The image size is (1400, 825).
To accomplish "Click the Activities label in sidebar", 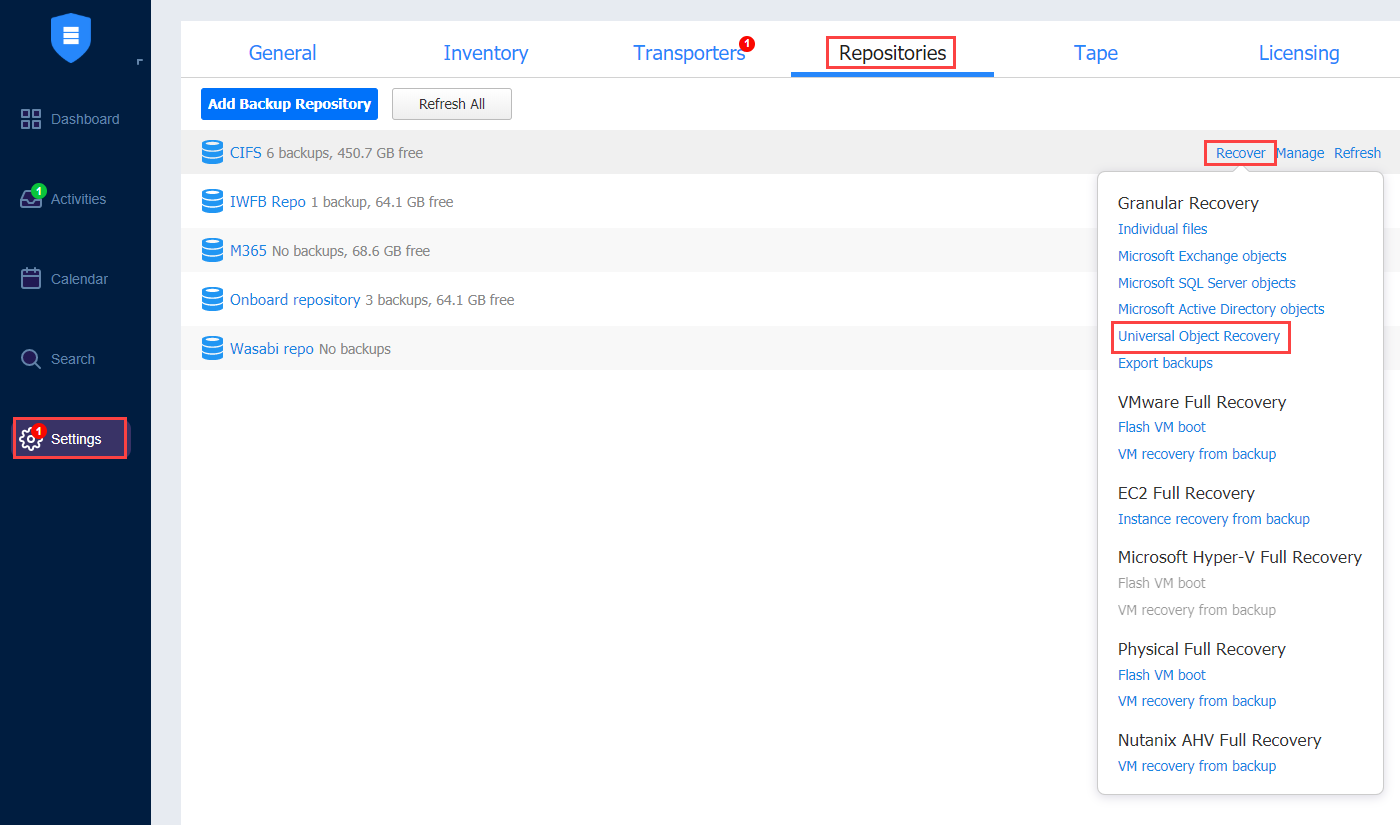I will click(x=78, y=199).
